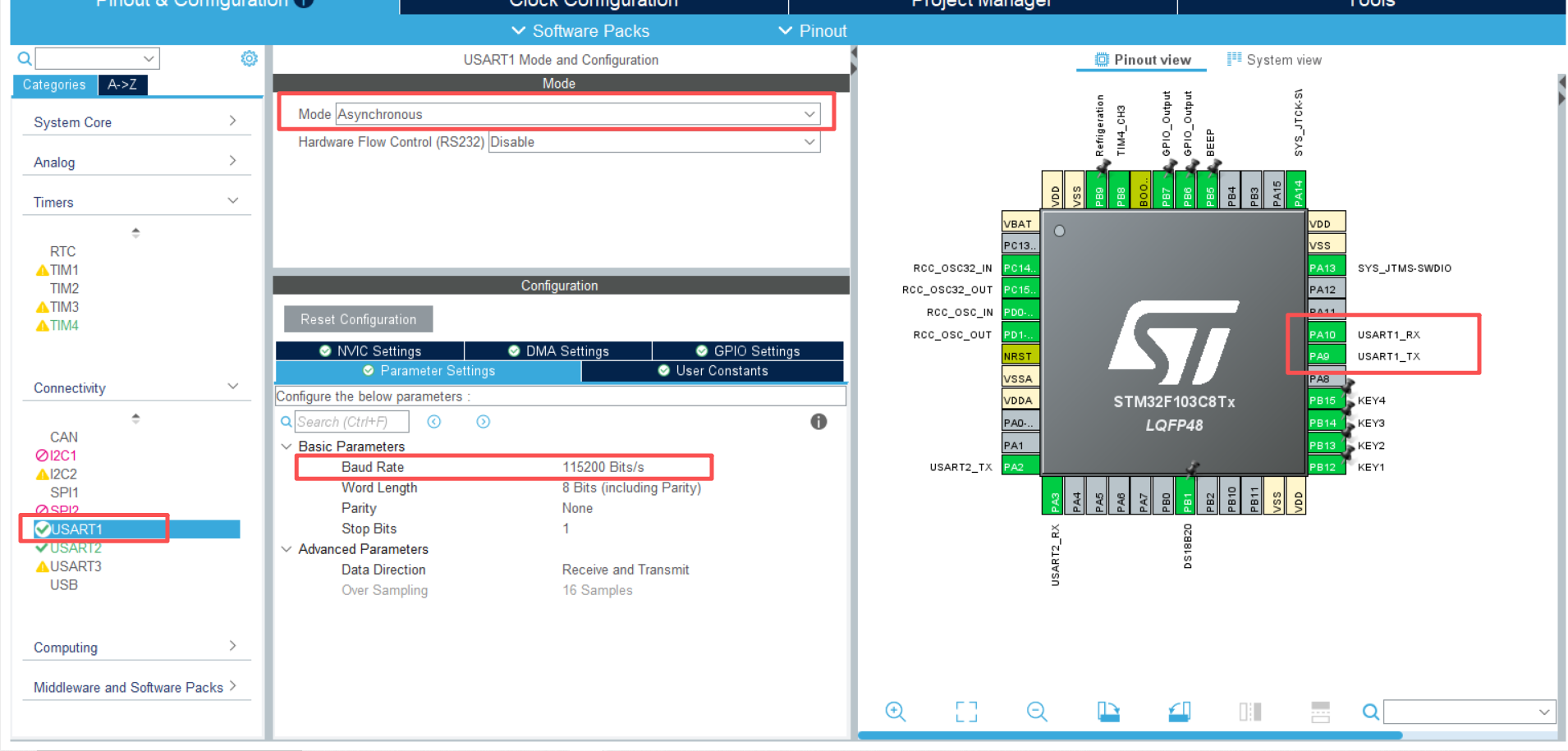
Task: Click the pinout view horizontal scrollbar
Action: click(1130, 735)
